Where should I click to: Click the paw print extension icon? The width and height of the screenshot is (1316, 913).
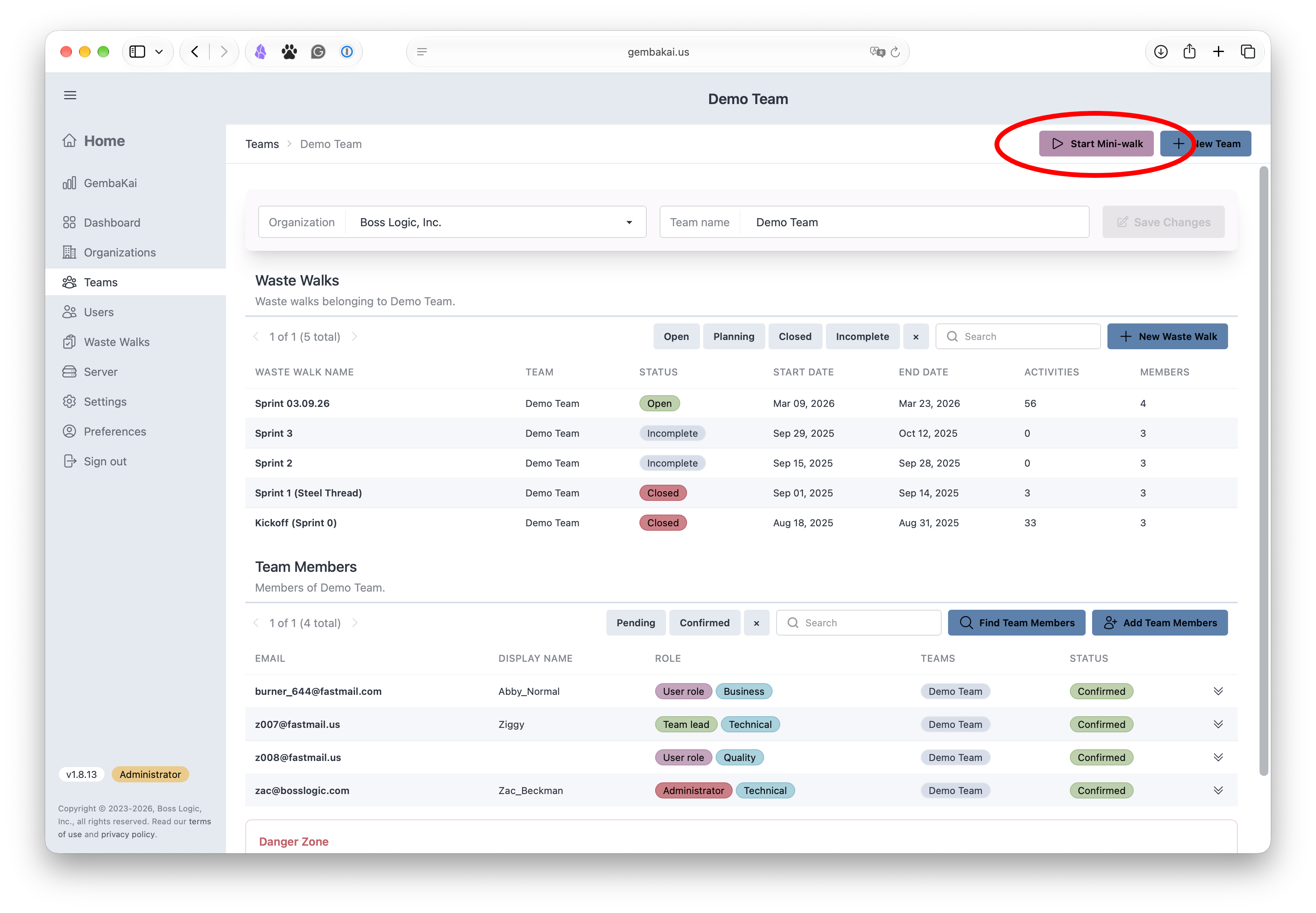point(289,52)
